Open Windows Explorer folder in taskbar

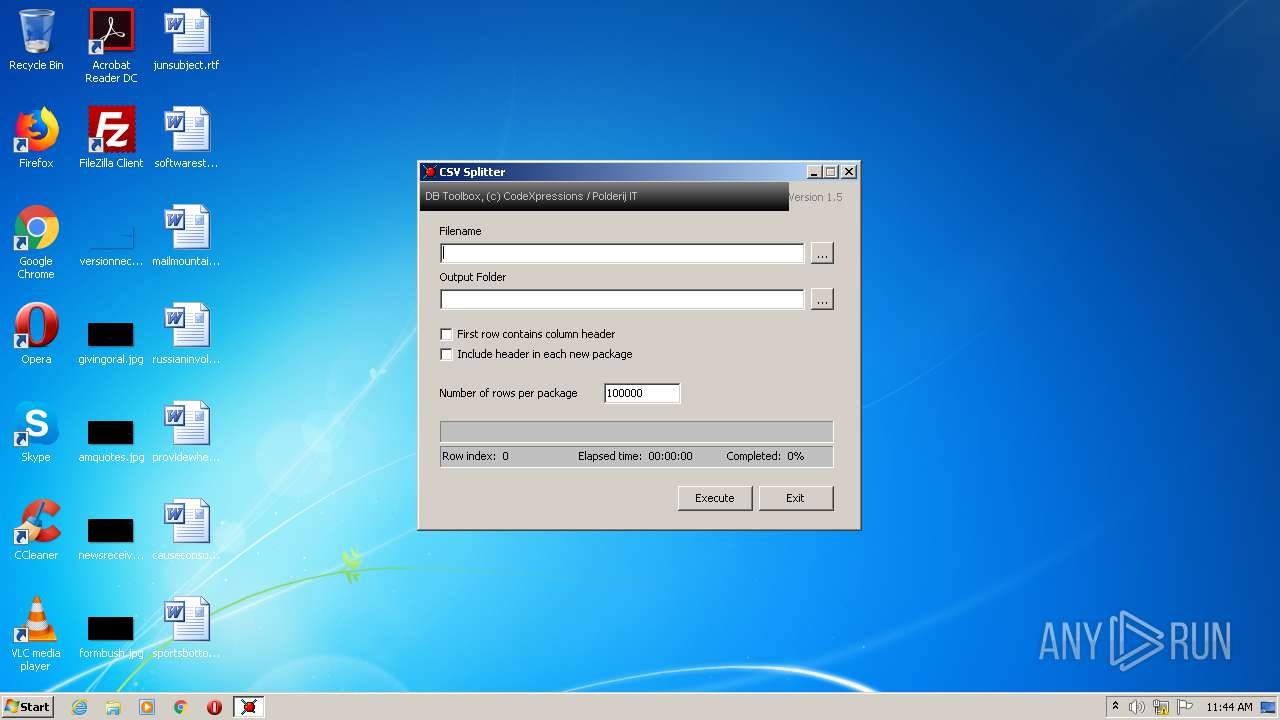point(113,707)
